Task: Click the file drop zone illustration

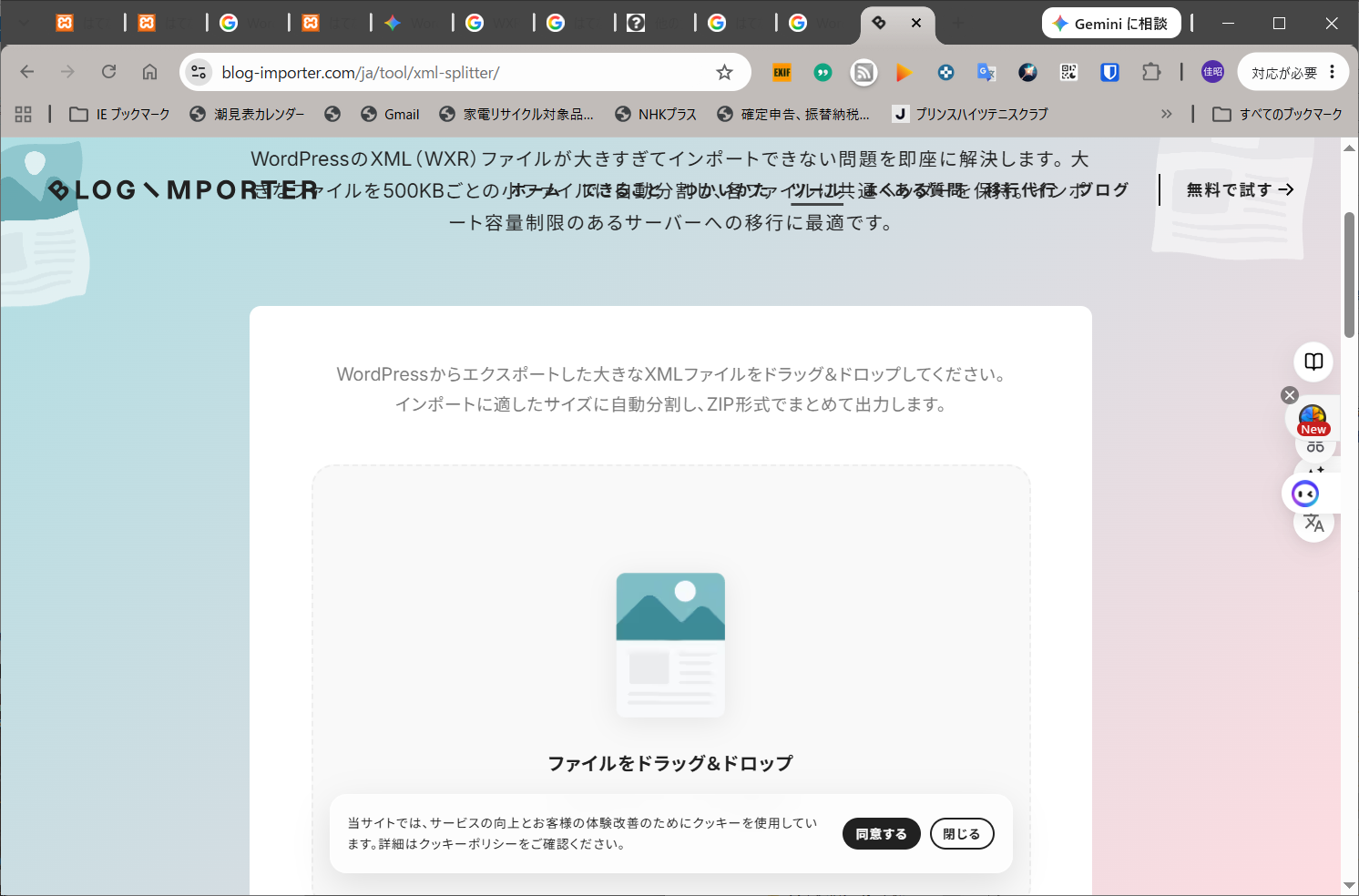Action: tap(670, 645)
